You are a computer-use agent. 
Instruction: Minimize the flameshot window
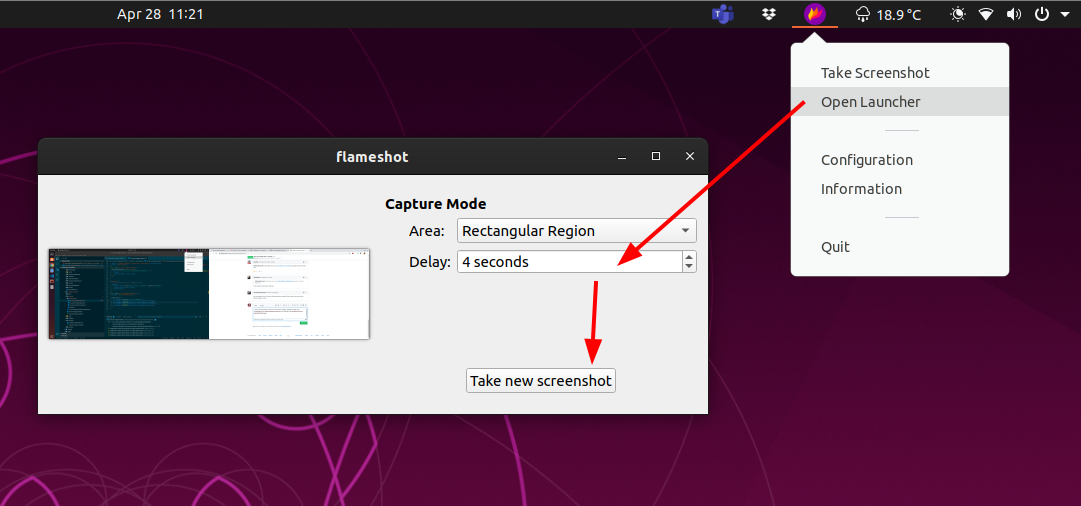pos(622,156)
